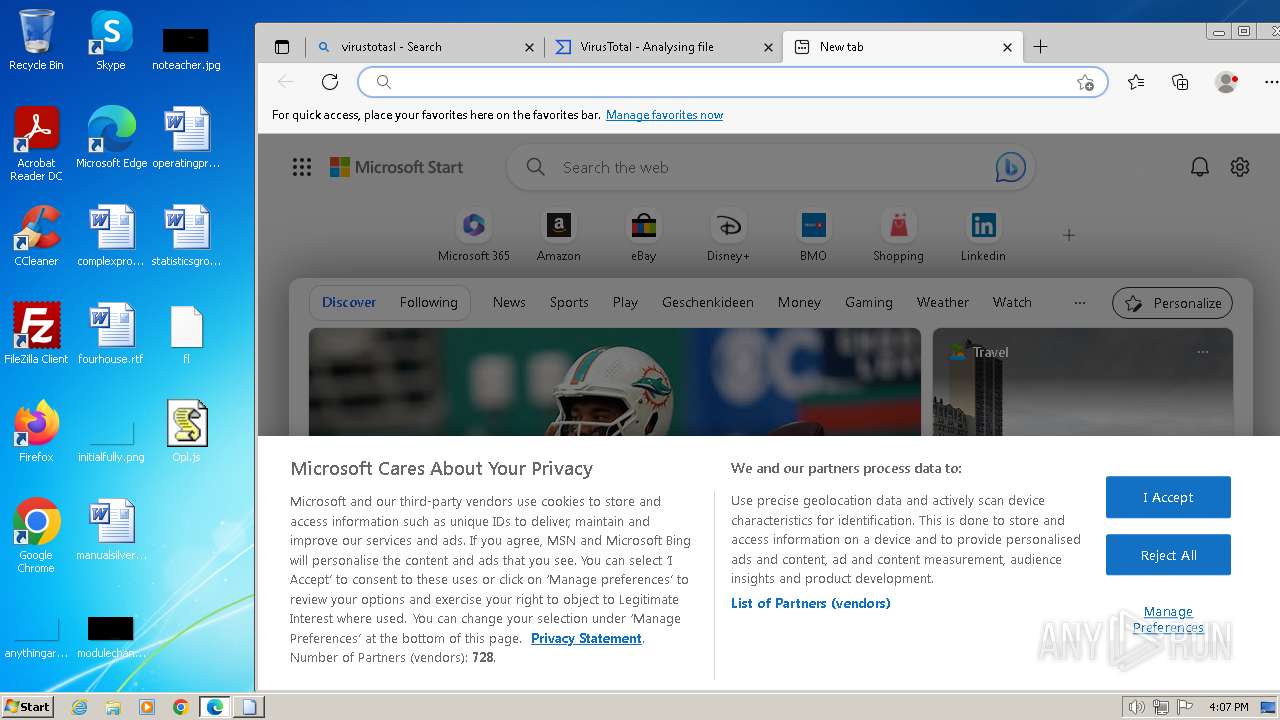Switch to VirusTotal - Analysing file tab
The height and width of the screenshot is (720, 1280).
(x=664, y=47)
